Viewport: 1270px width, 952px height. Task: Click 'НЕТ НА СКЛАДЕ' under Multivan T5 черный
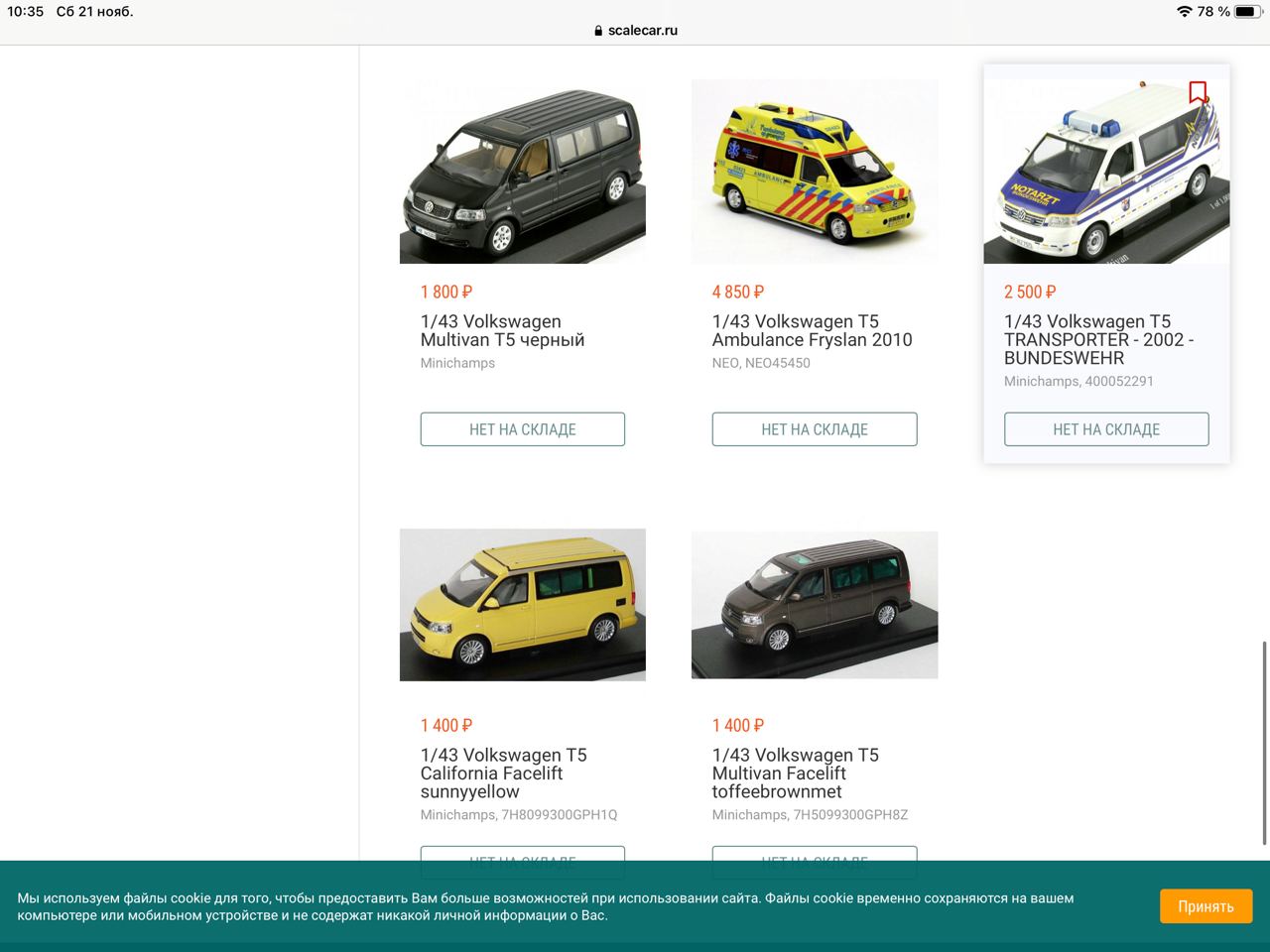(523, 429)
